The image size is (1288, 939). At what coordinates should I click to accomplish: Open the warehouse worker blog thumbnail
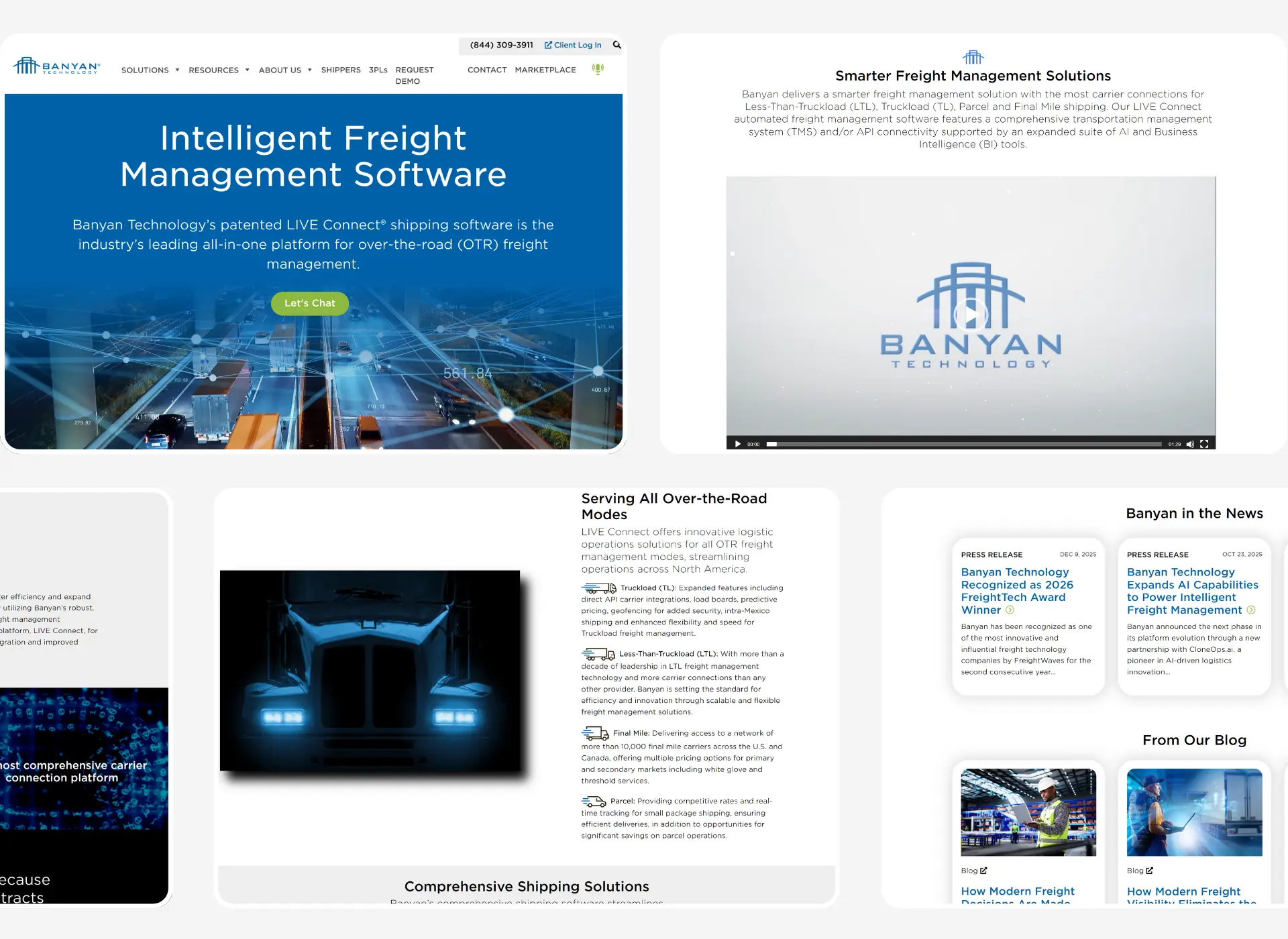point(1028,812)
